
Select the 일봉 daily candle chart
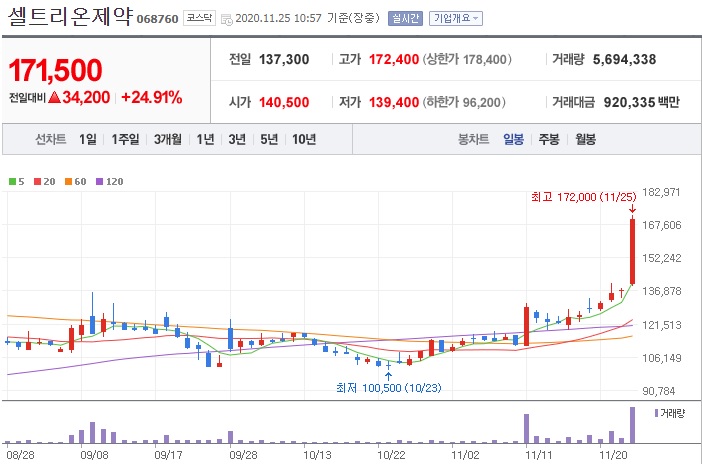point(514,139)
